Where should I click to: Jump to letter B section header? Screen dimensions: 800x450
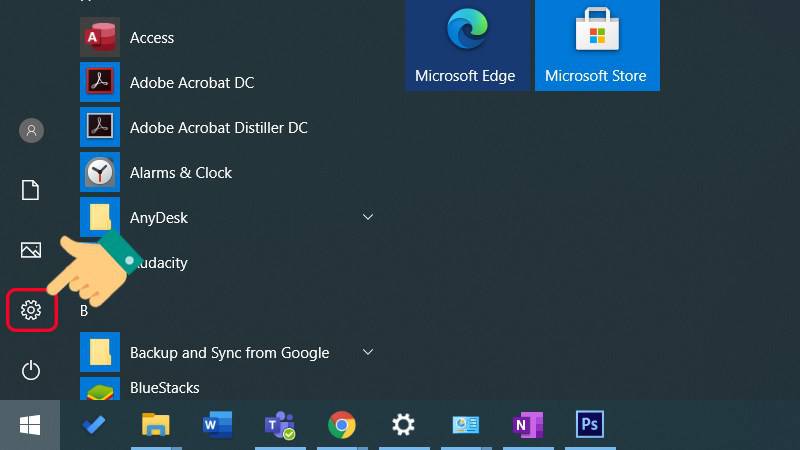tap(84, 311)
